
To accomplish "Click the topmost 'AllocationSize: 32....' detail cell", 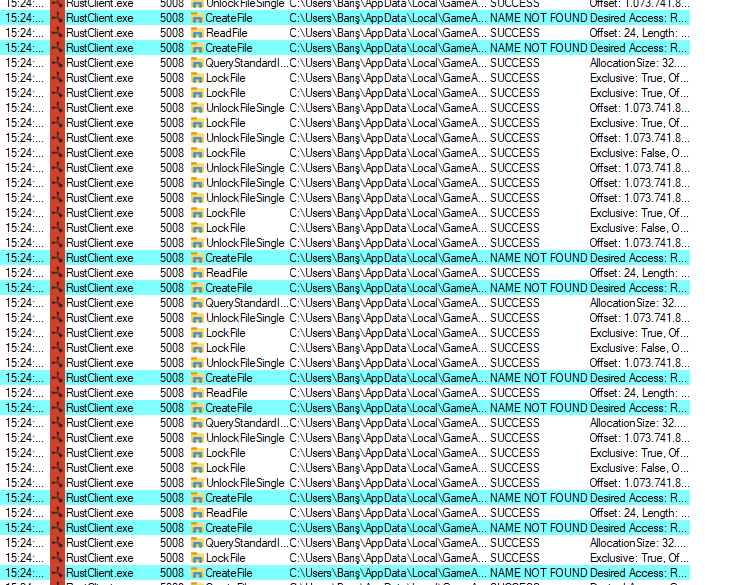I will (637, 63).
